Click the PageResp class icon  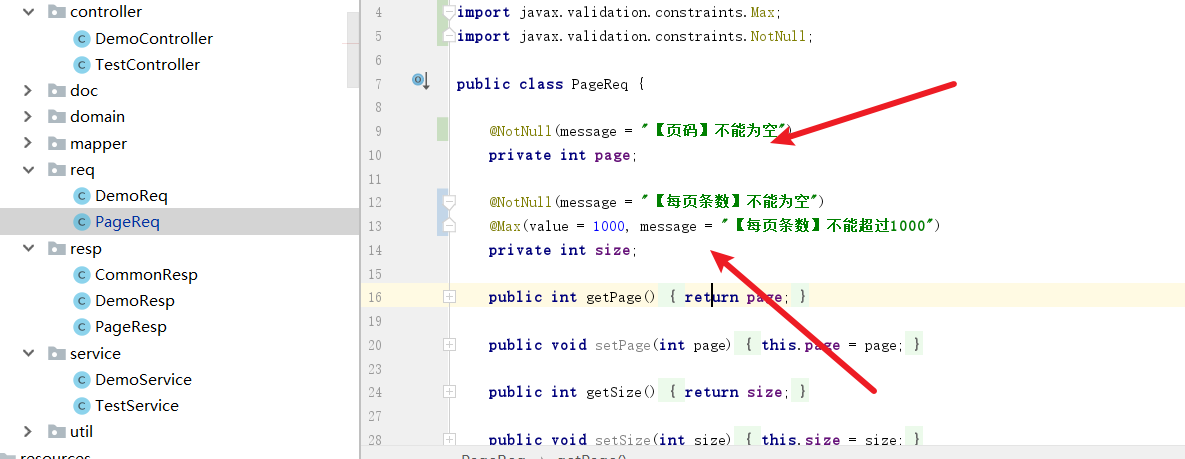click(x=82, y=327)
